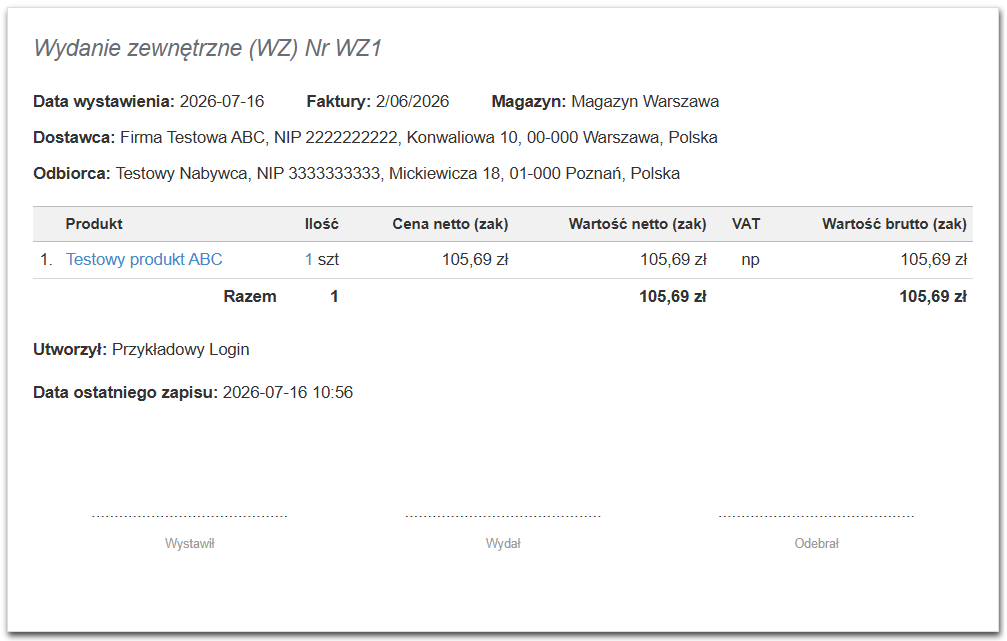The width and height of the screenshot is (1007, 641).
Task: Click the blue quantity 1 link
Action: pos(309,259)
